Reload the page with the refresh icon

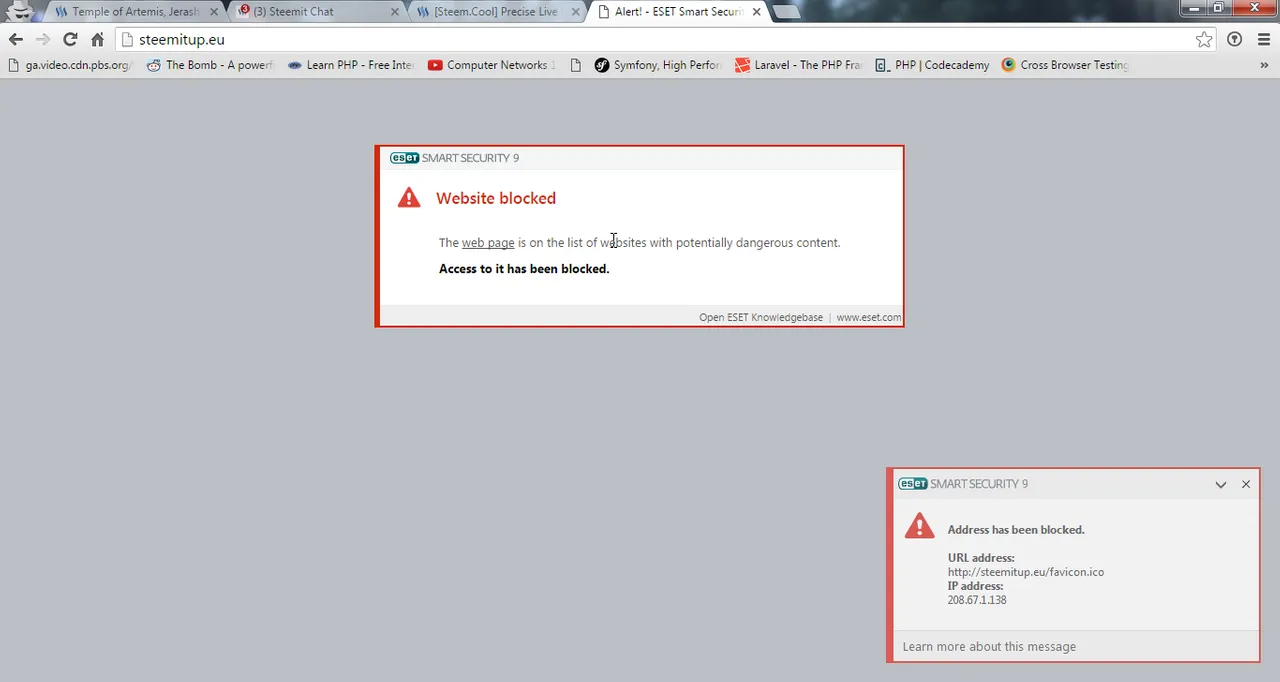[x=70, y=40]
